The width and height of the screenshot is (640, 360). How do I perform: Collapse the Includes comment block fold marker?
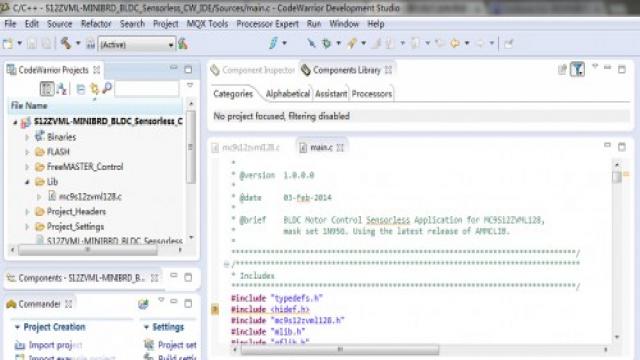[227, 264]
